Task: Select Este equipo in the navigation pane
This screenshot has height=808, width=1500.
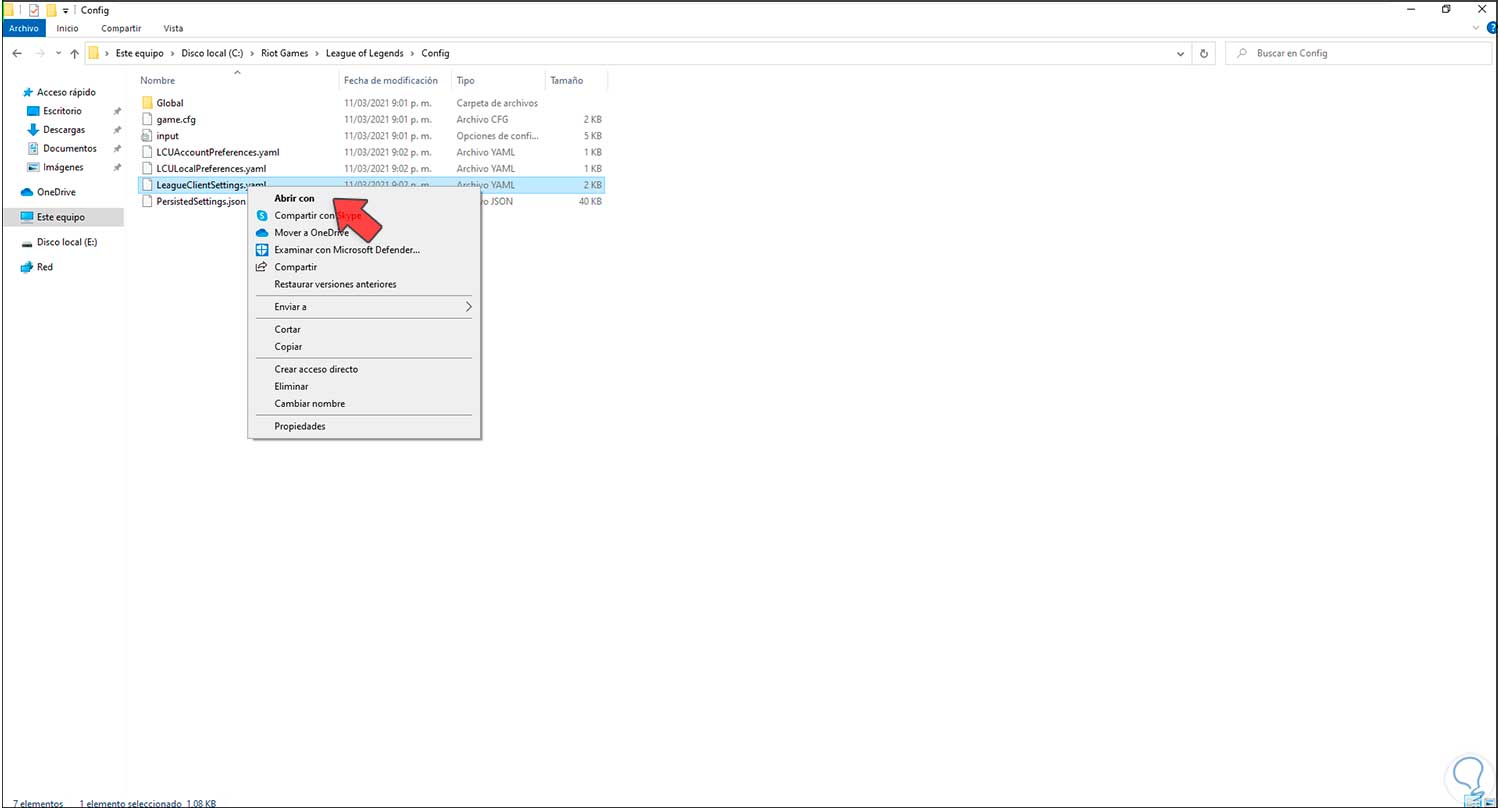Action: 61,217
